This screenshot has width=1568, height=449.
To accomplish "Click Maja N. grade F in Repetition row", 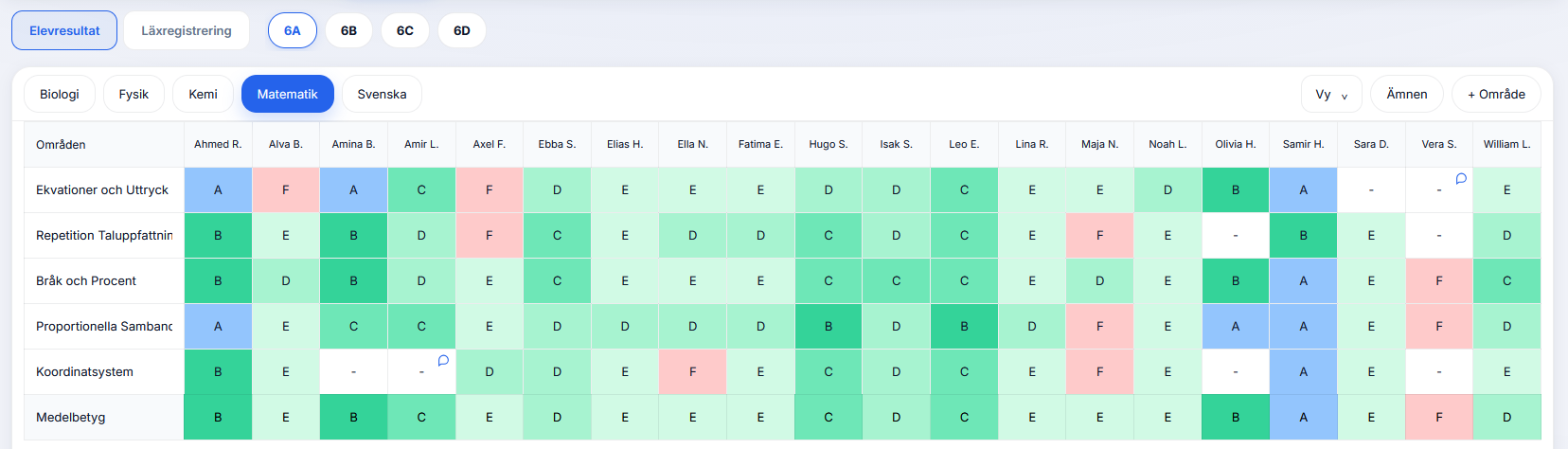I will point(1100,235).
